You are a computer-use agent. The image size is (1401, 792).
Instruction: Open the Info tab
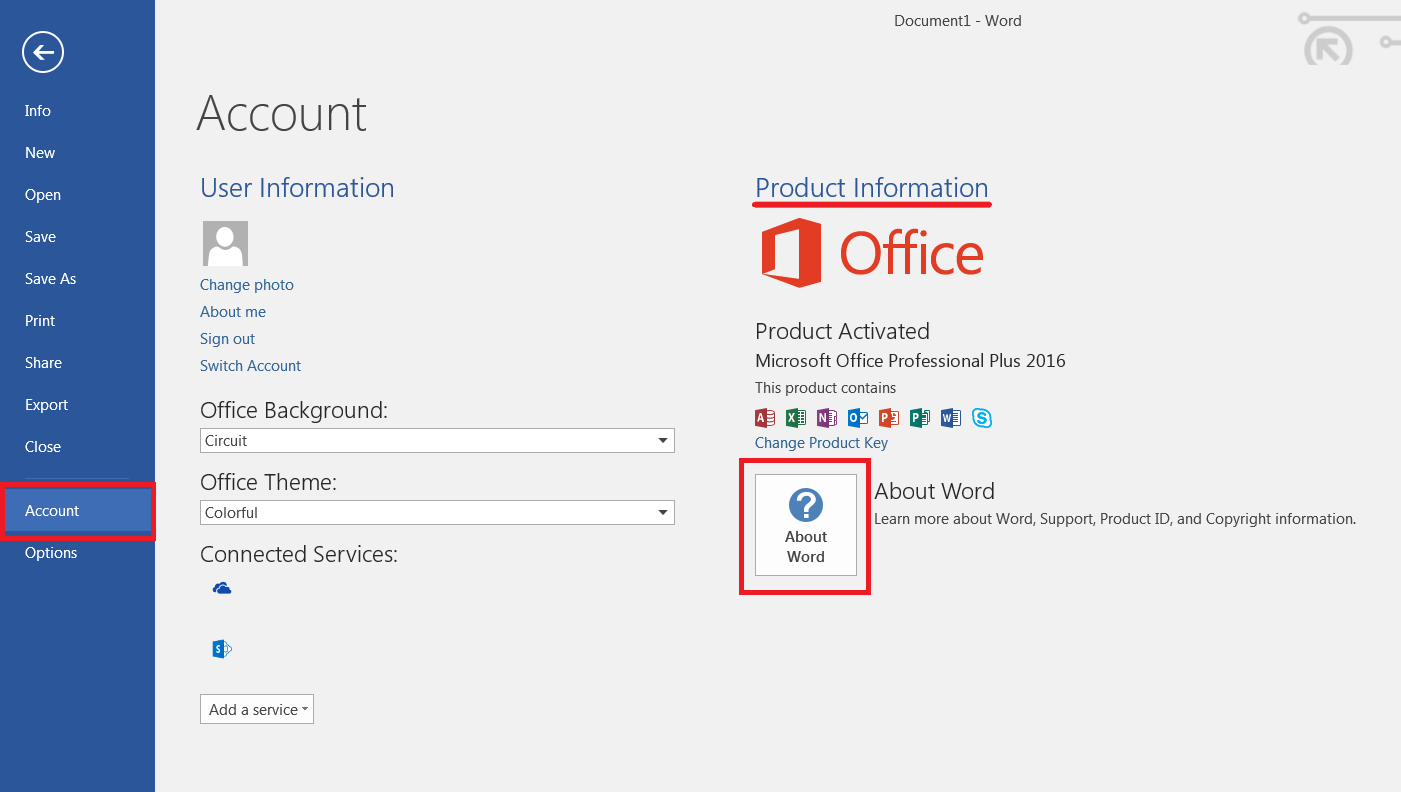click(x=38, y=111)
